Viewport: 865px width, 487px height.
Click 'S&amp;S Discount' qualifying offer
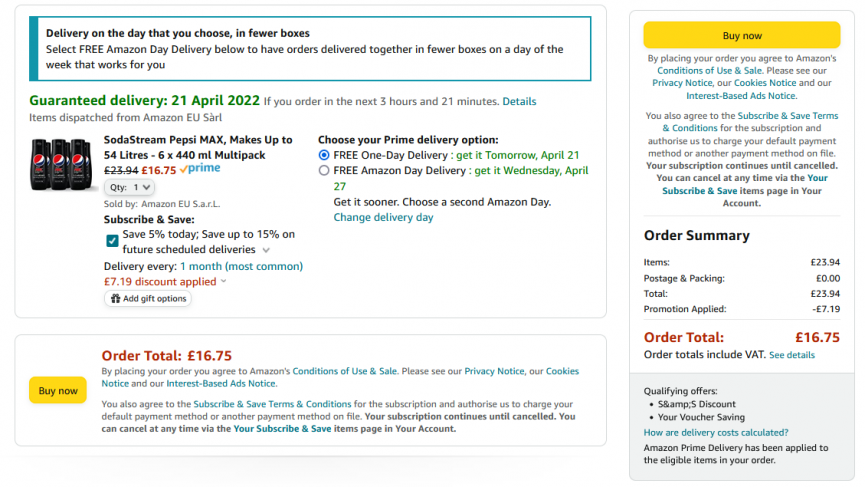click(696, 404)
